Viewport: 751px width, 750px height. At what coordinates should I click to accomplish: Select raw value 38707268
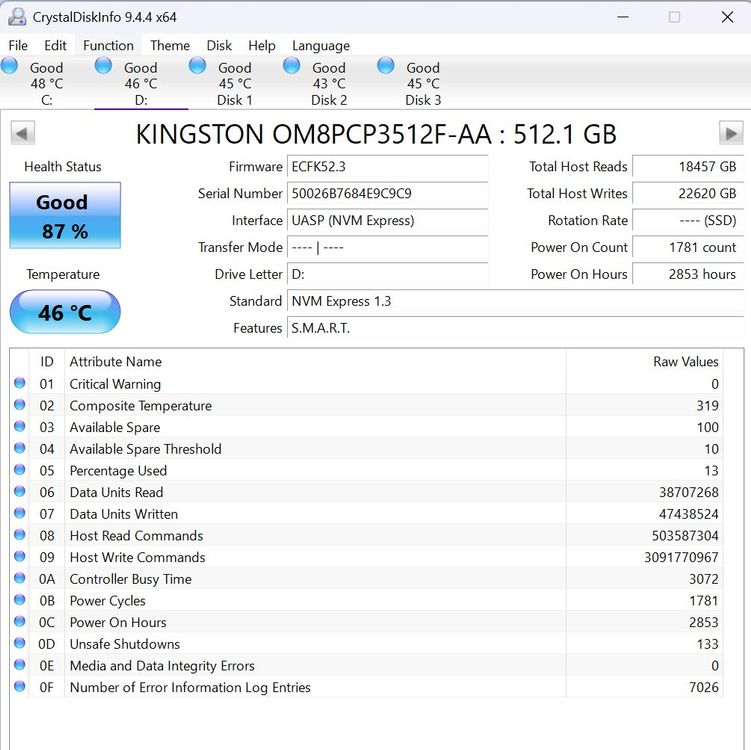click(689, 492)
